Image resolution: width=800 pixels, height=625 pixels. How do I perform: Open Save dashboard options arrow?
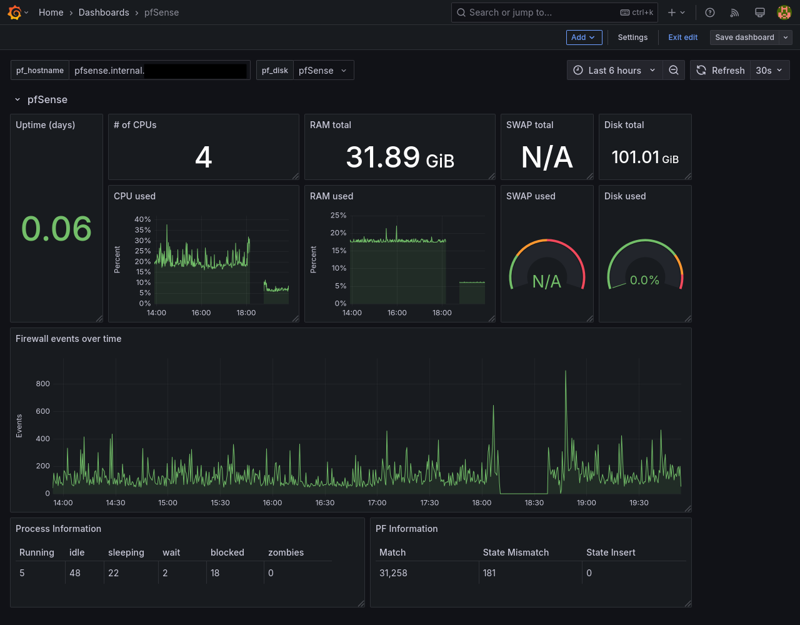(786, 37)
